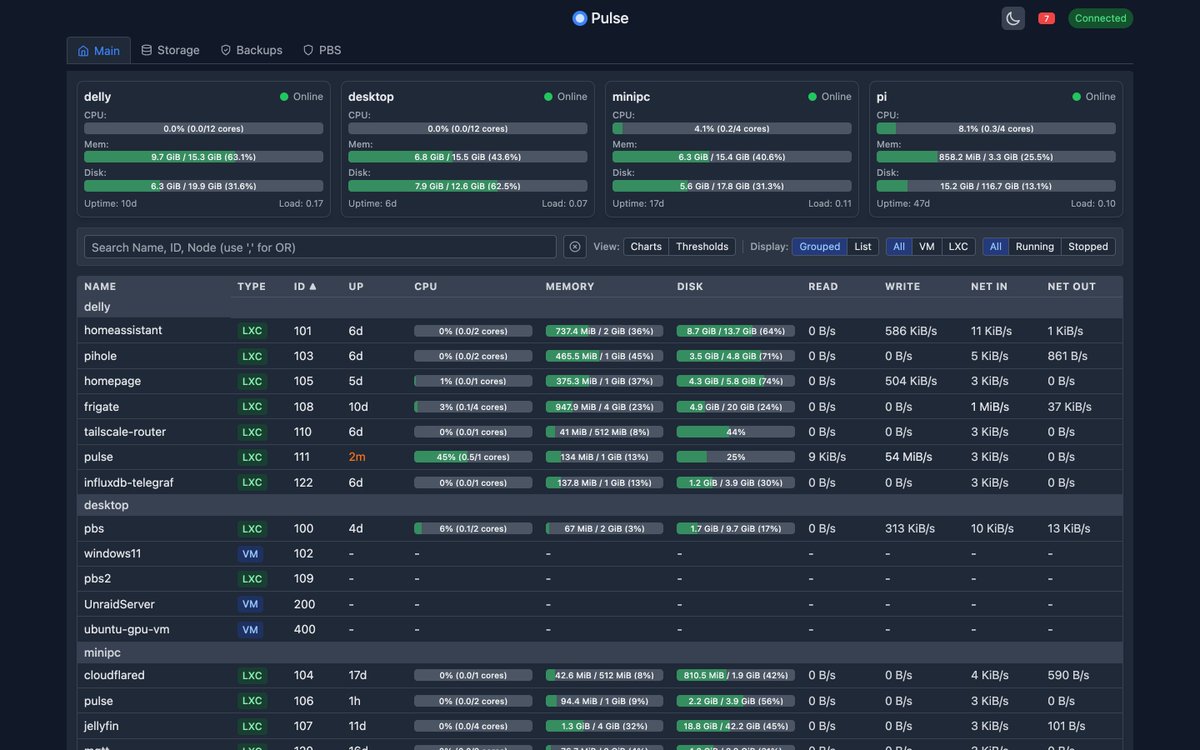The height and width of the screenshot is (750, 1200).
Task: Filter guest type to LXC only
Action: click(x=959, y=247)
